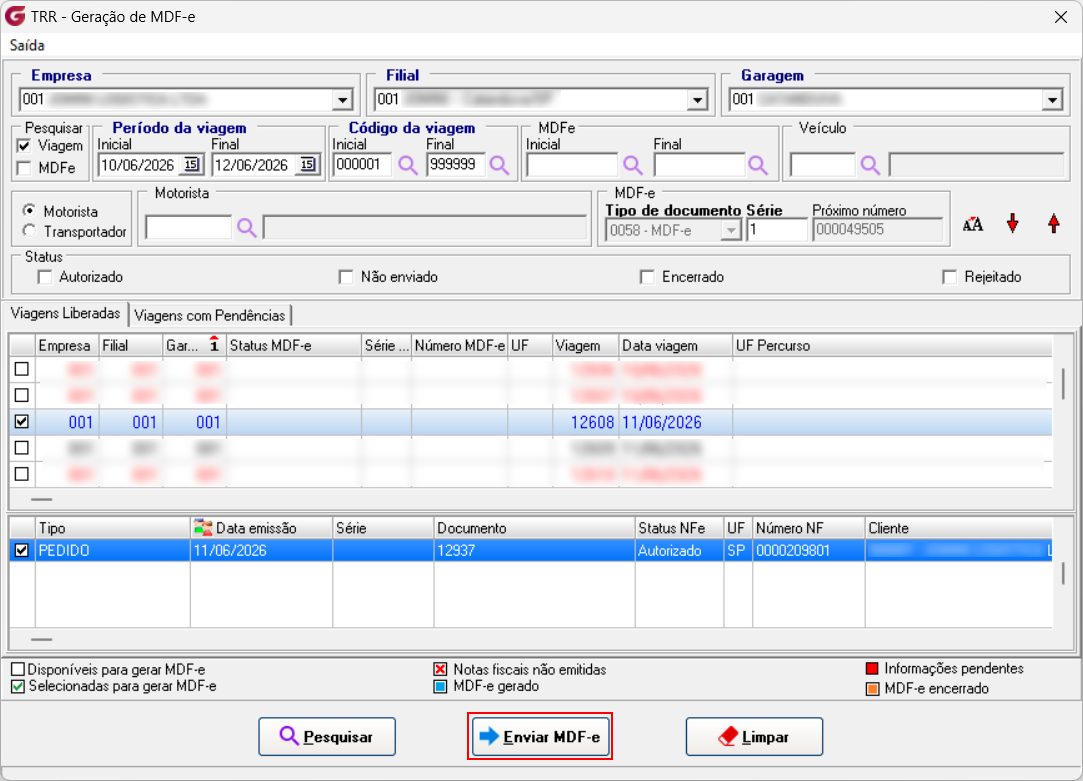Click the Autorizado status NFe cell

pyautogui.click(x=680, y=550)
